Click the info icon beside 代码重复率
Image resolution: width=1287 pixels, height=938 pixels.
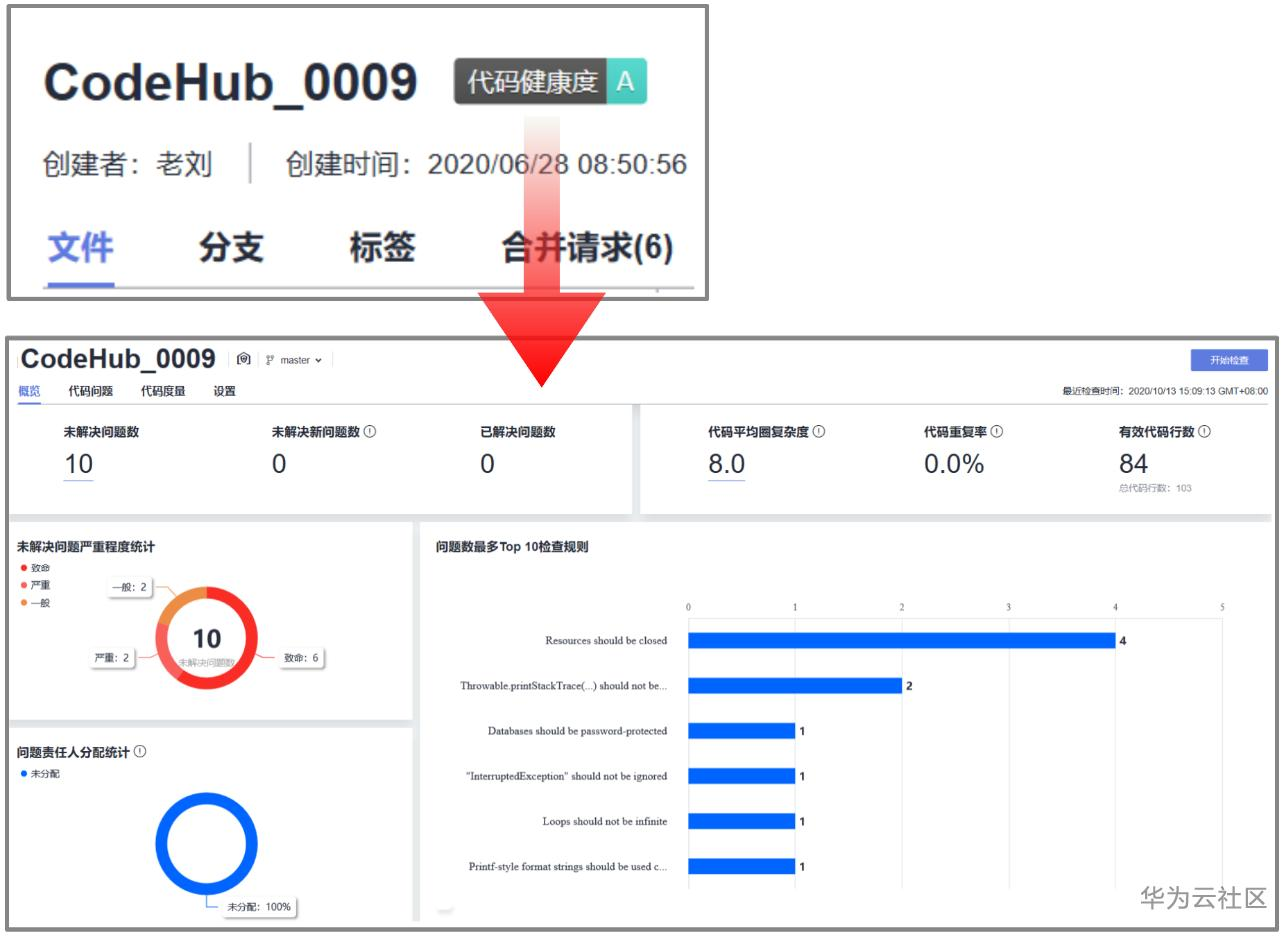click(x=997, y=432)
